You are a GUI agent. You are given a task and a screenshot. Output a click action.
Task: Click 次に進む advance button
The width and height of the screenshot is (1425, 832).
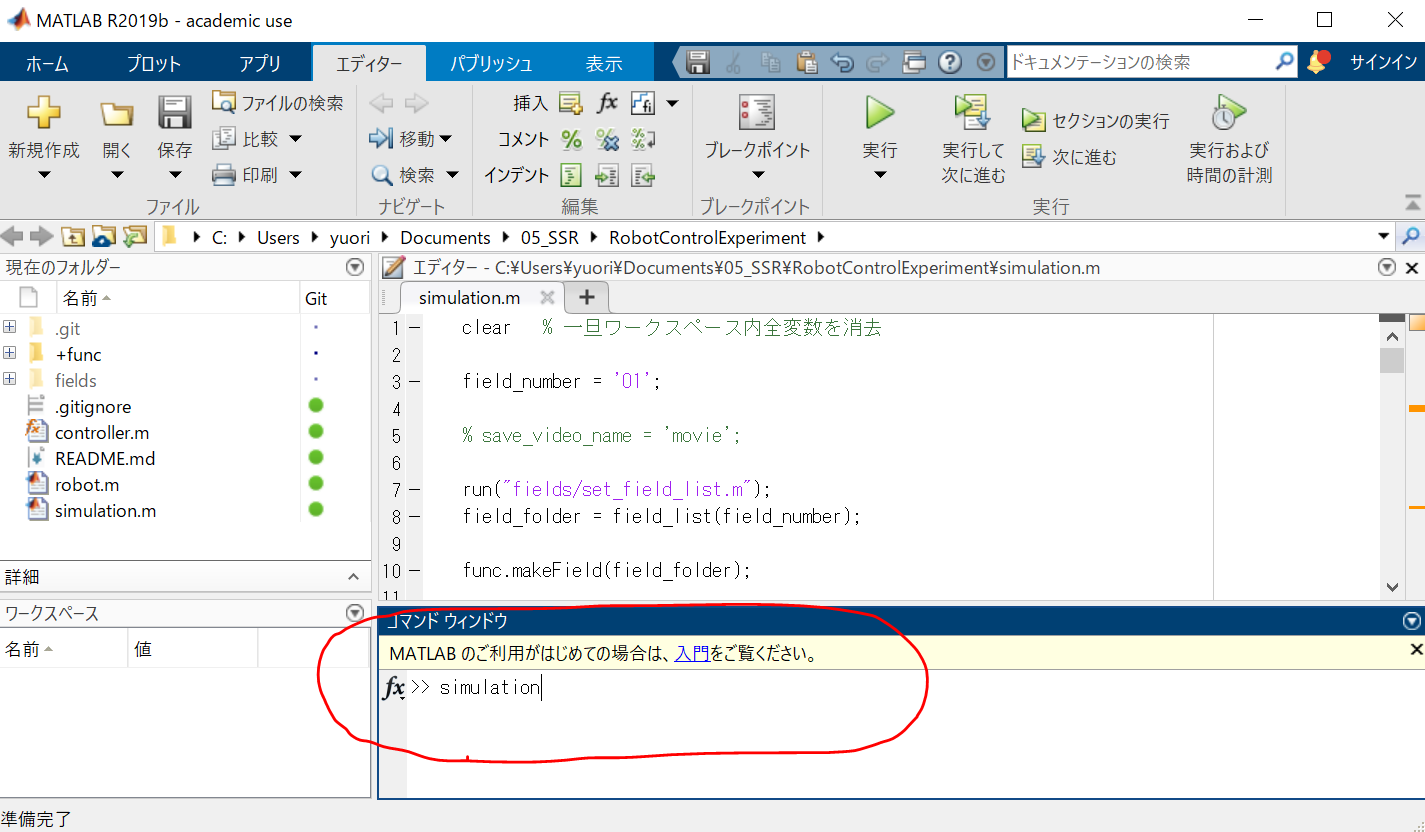[x=1069, y=157]
